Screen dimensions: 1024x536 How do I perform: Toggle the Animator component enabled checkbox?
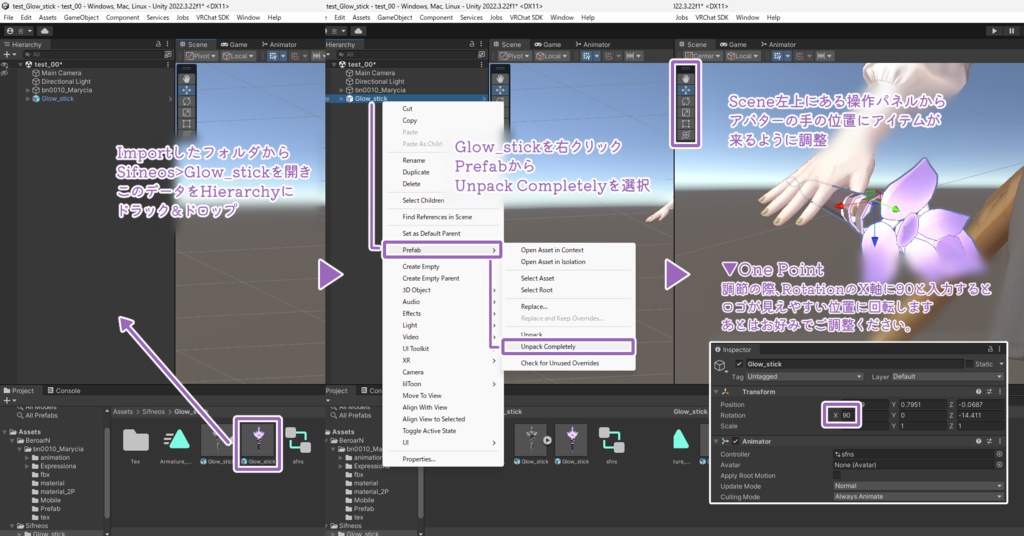tap(735, 441)
